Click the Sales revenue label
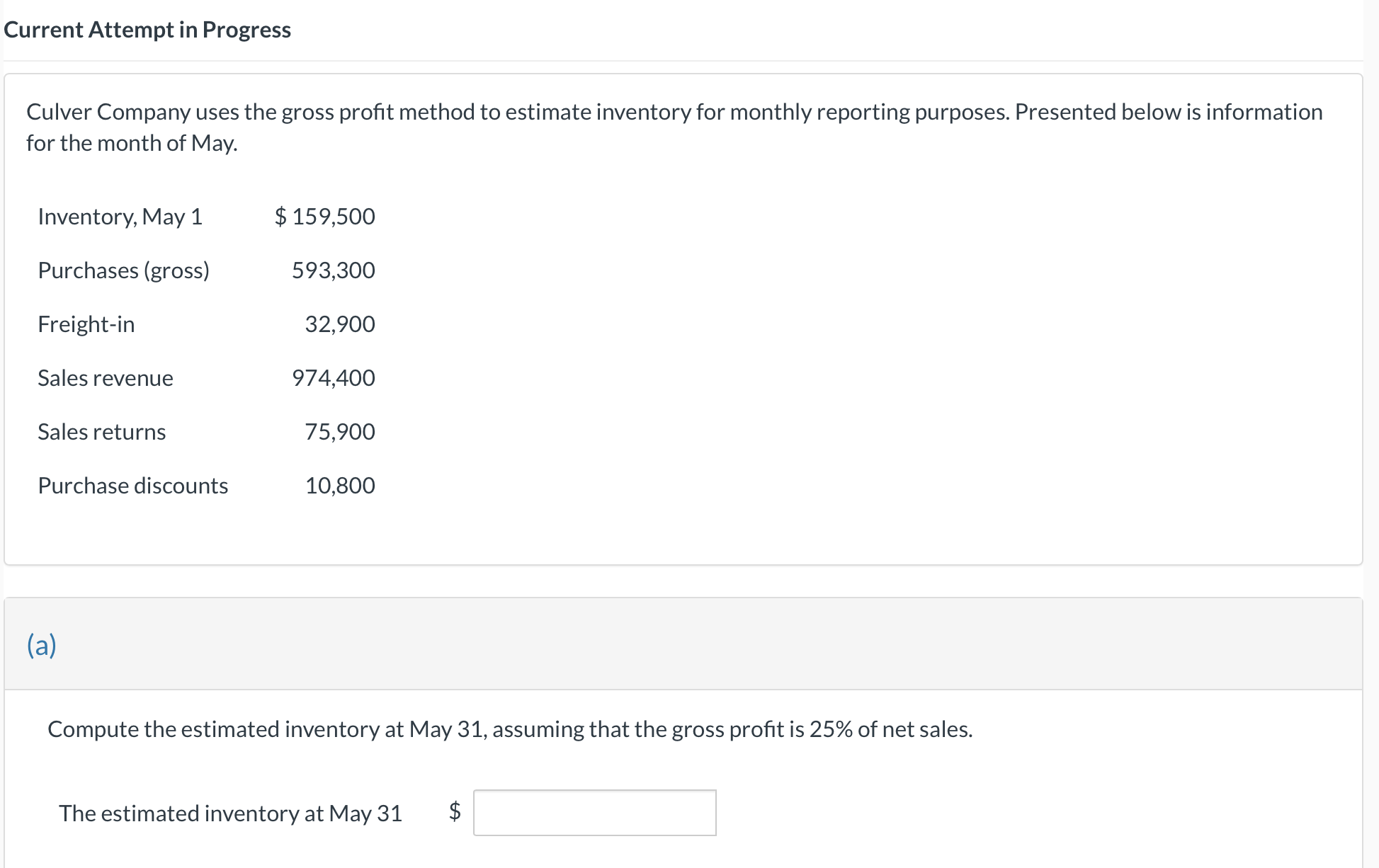This screenshot has width=1379, height=868. (x=105, y=378)
